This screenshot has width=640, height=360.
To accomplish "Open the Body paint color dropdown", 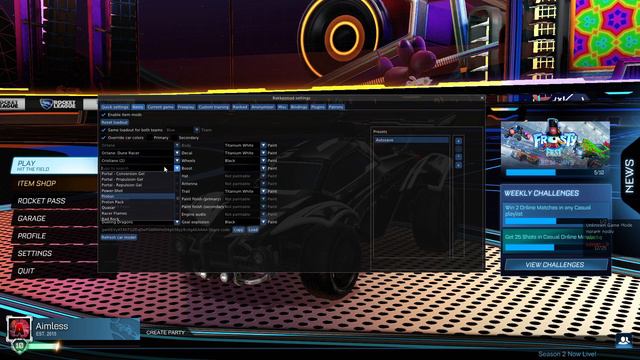I will [x=263, y=145].
